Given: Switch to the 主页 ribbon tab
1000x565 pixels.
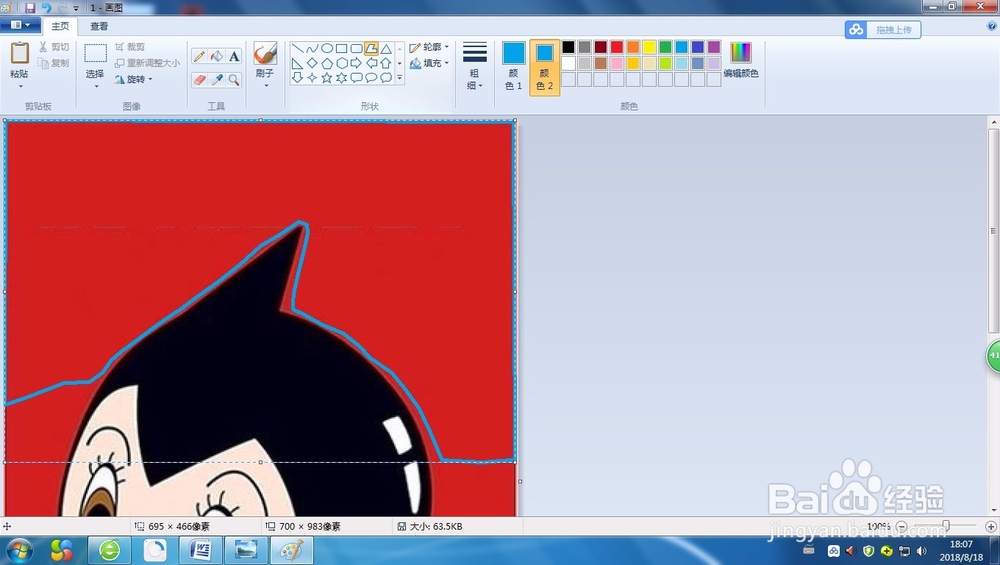Looking at the screenshot, I should [60, 26].
